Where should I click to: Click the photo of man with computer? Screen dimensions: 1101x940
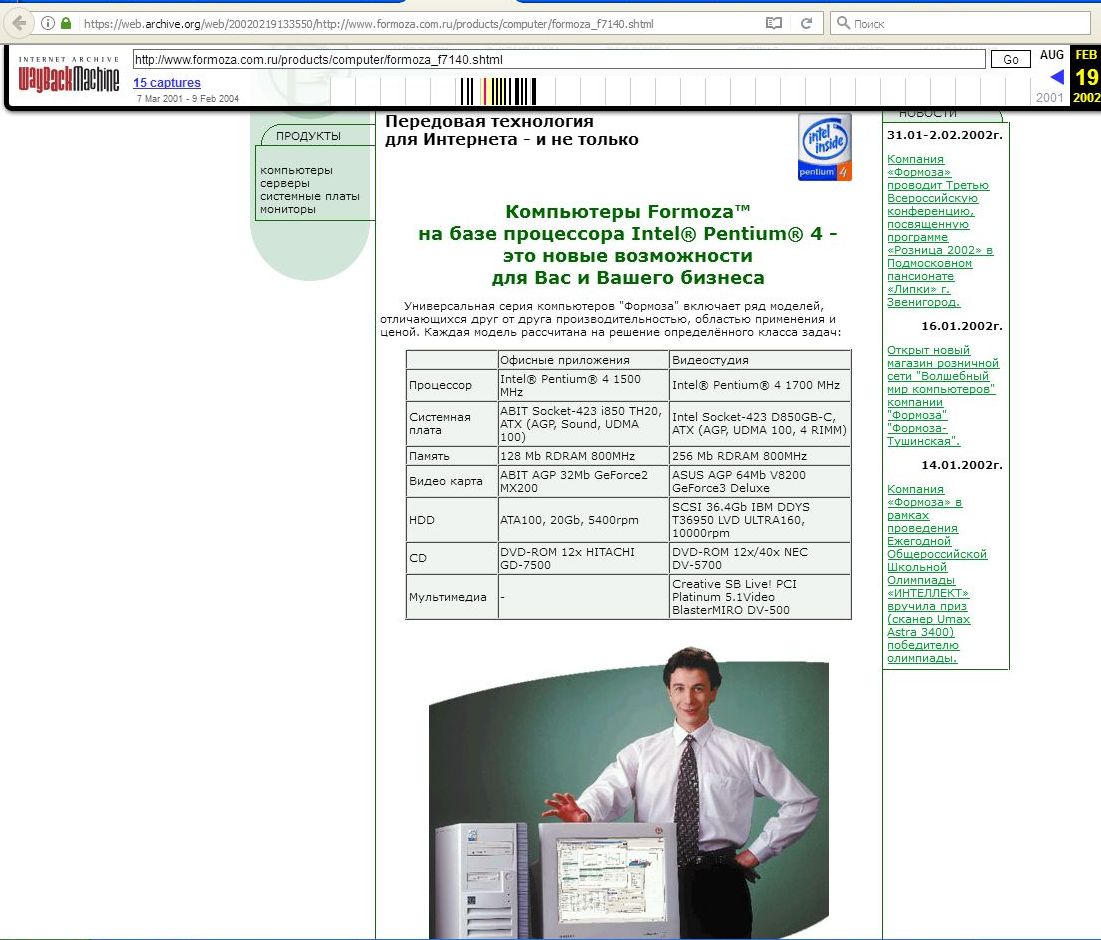629,793
